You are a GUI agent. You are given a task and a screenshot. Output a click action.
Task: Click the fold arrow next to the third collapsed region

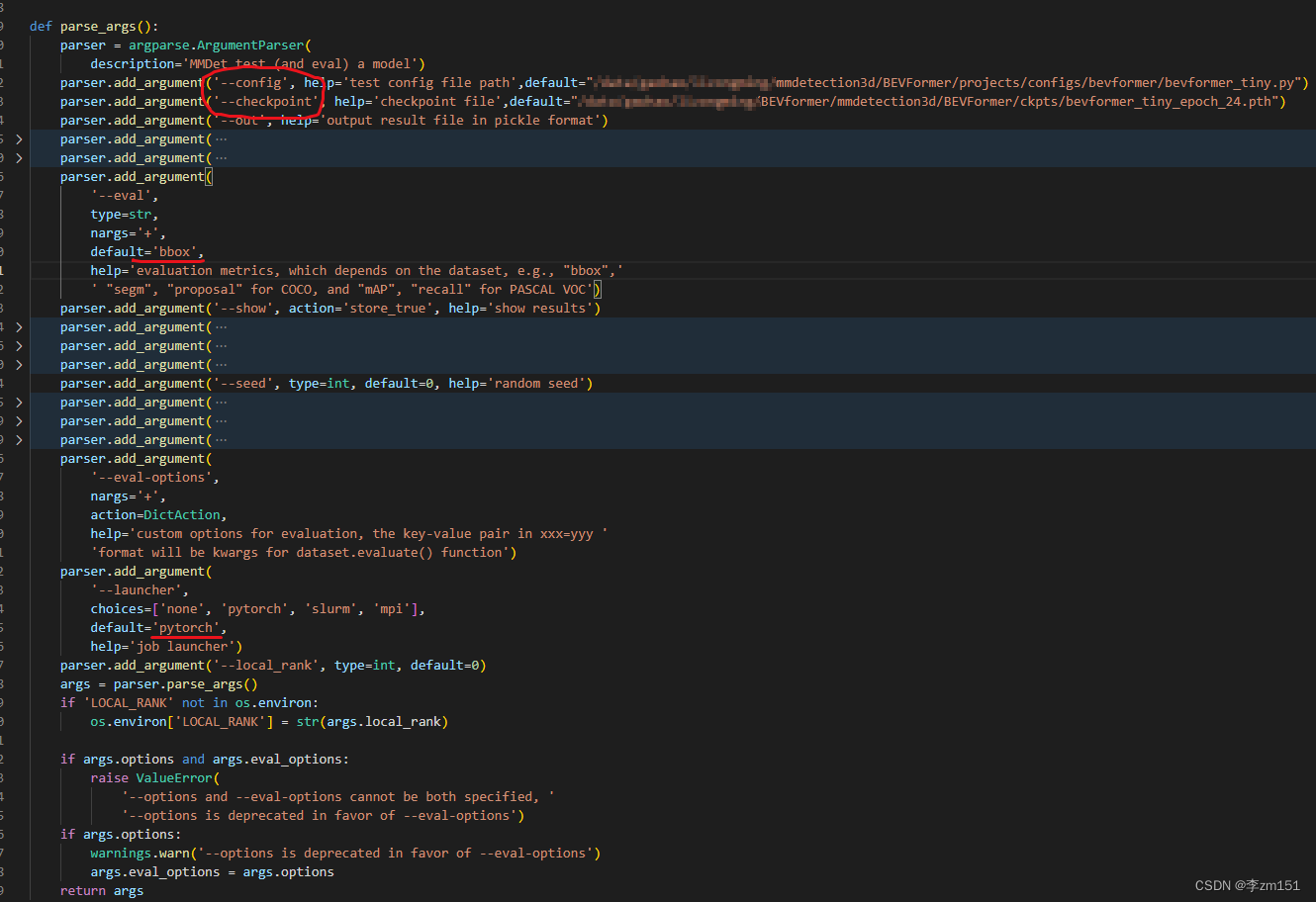(20, 326)
